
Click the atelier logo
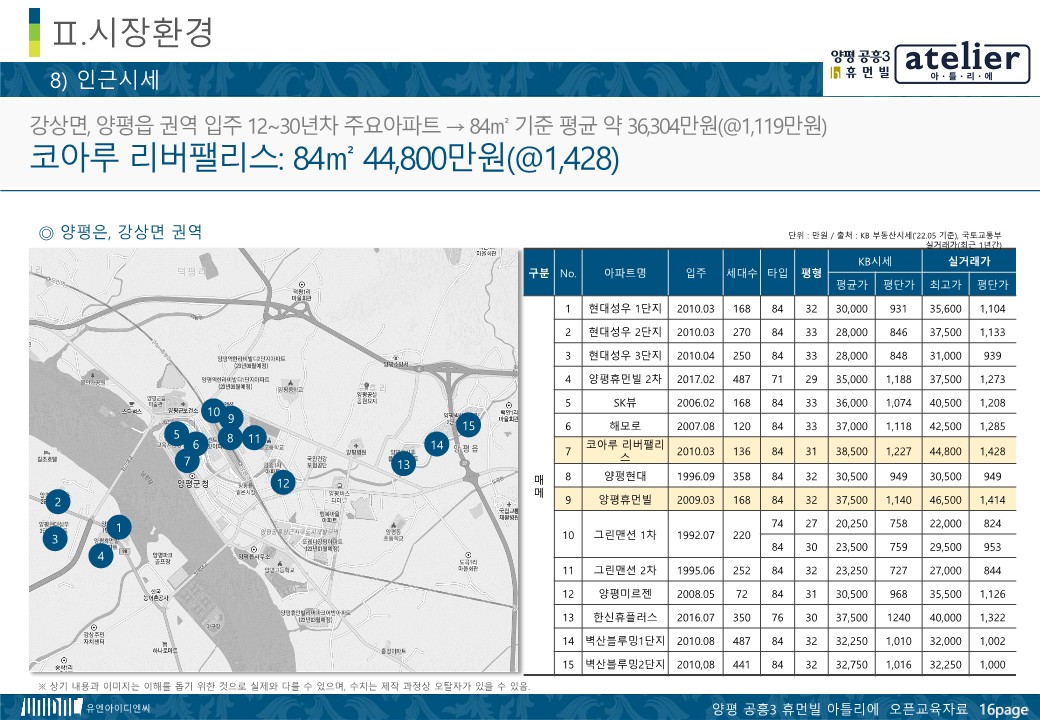click(x=962, y=64)
